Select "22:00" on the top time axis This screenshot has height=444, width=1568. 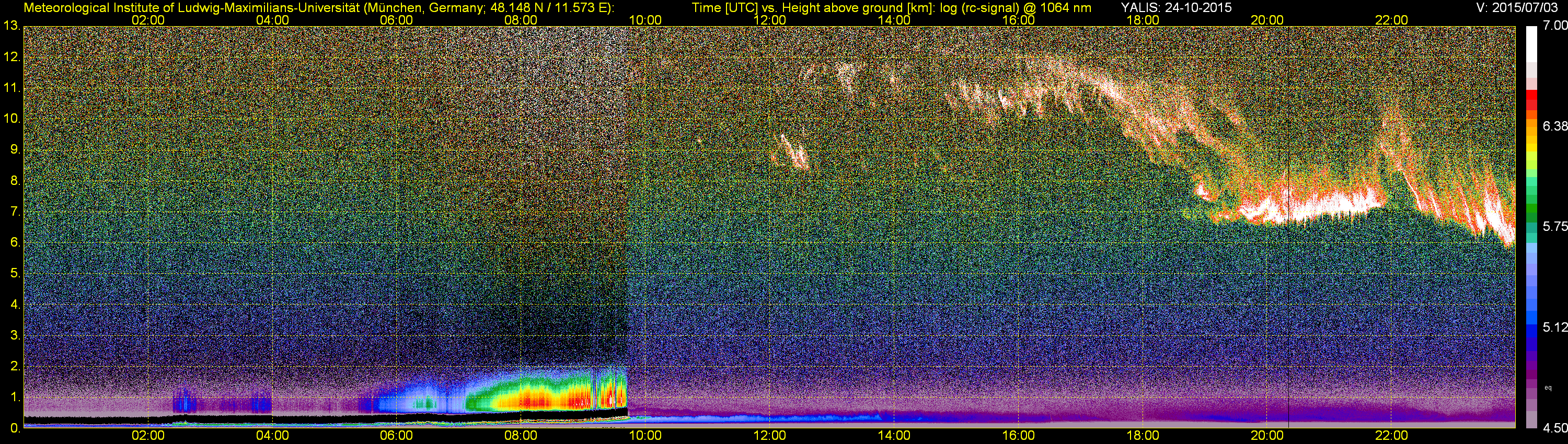click(1391, 20)
